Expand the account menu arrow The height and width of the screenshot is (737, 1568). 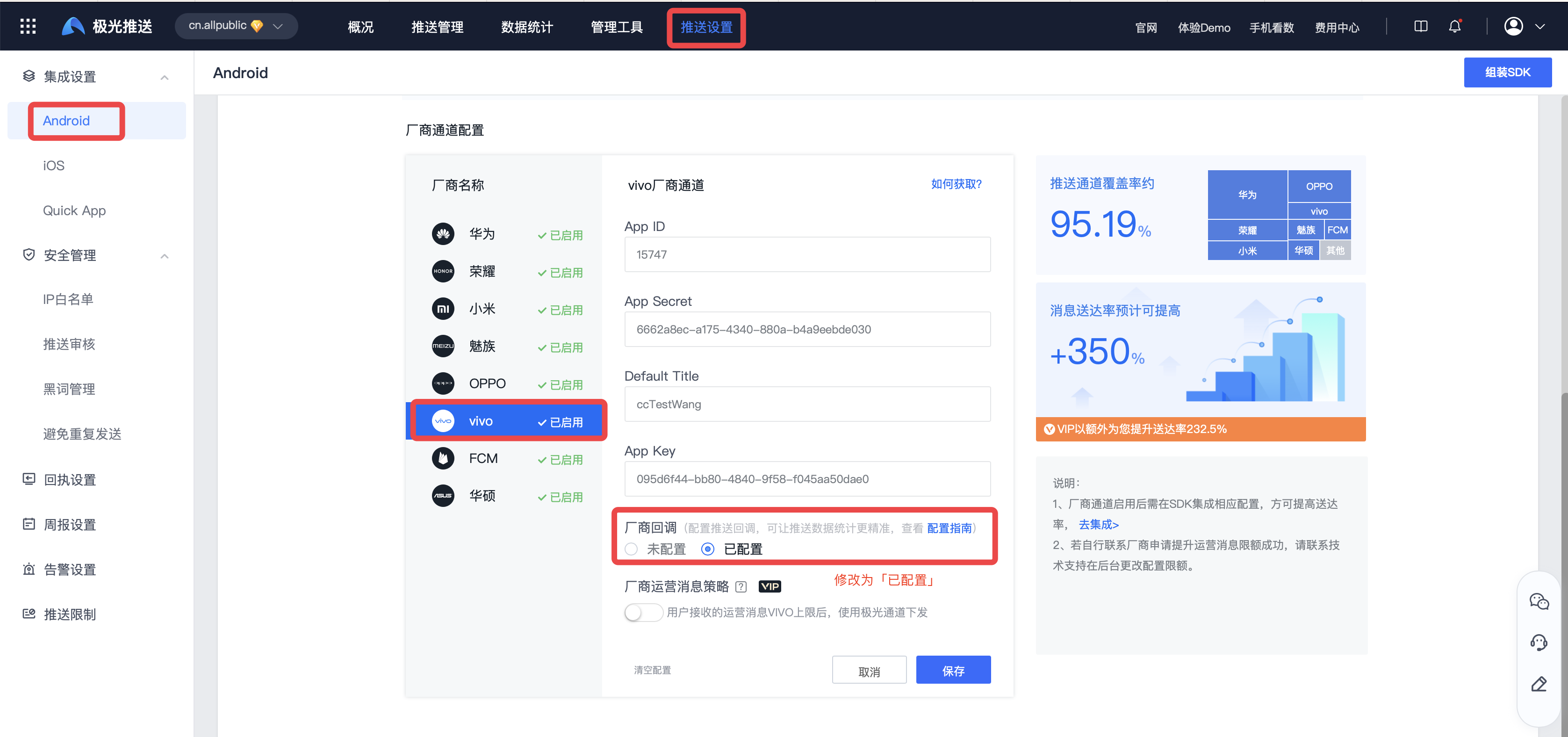1540,26
